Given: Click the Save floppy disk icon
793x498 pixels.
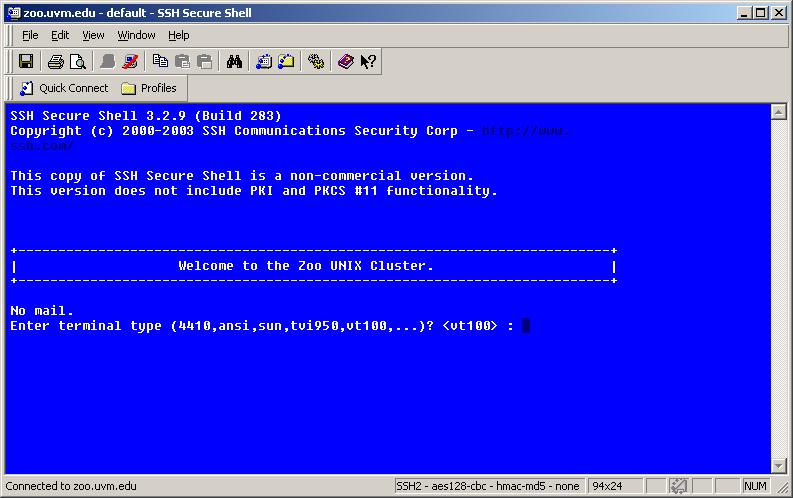Looking at the screenshot, I should click(26, 62).
